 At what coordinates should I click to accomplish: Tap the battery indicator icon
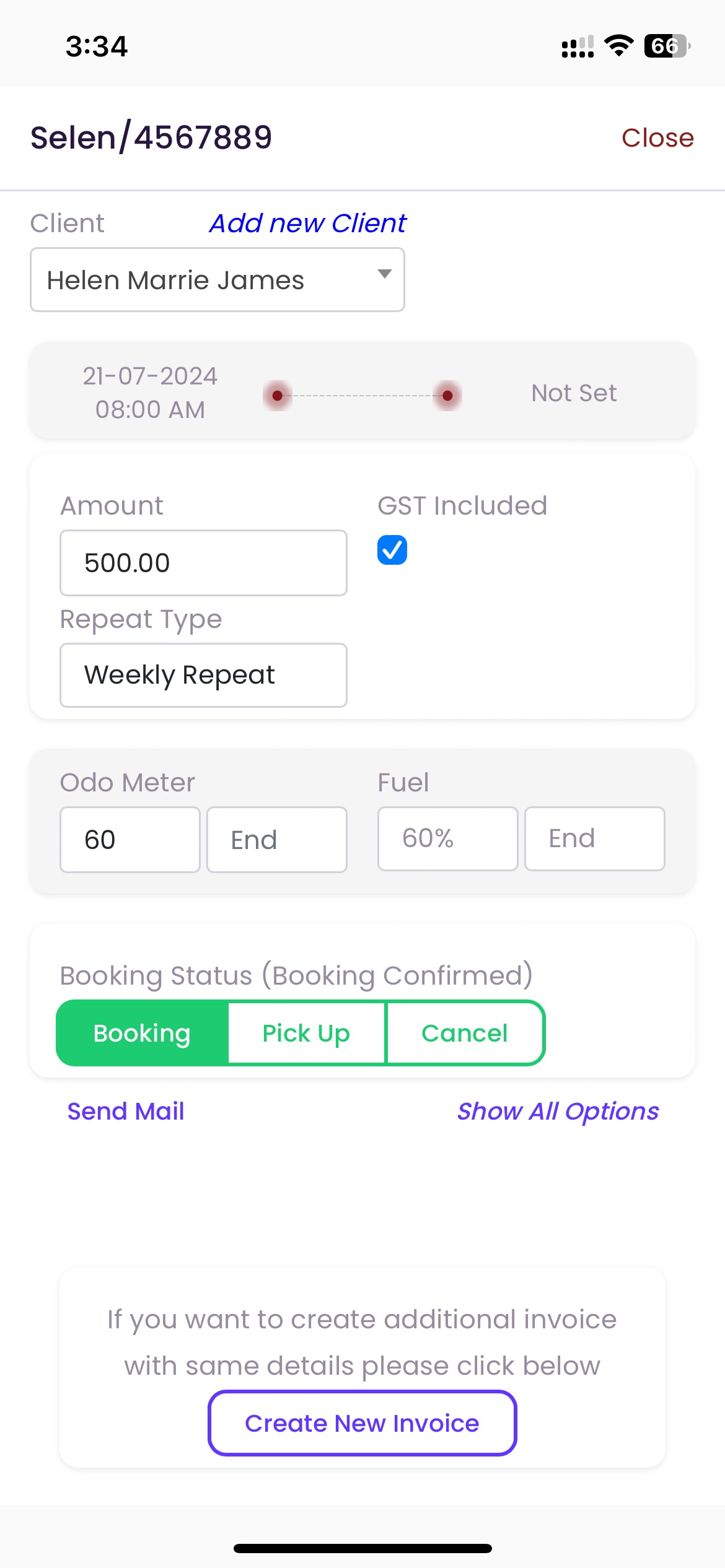[667, 46]
